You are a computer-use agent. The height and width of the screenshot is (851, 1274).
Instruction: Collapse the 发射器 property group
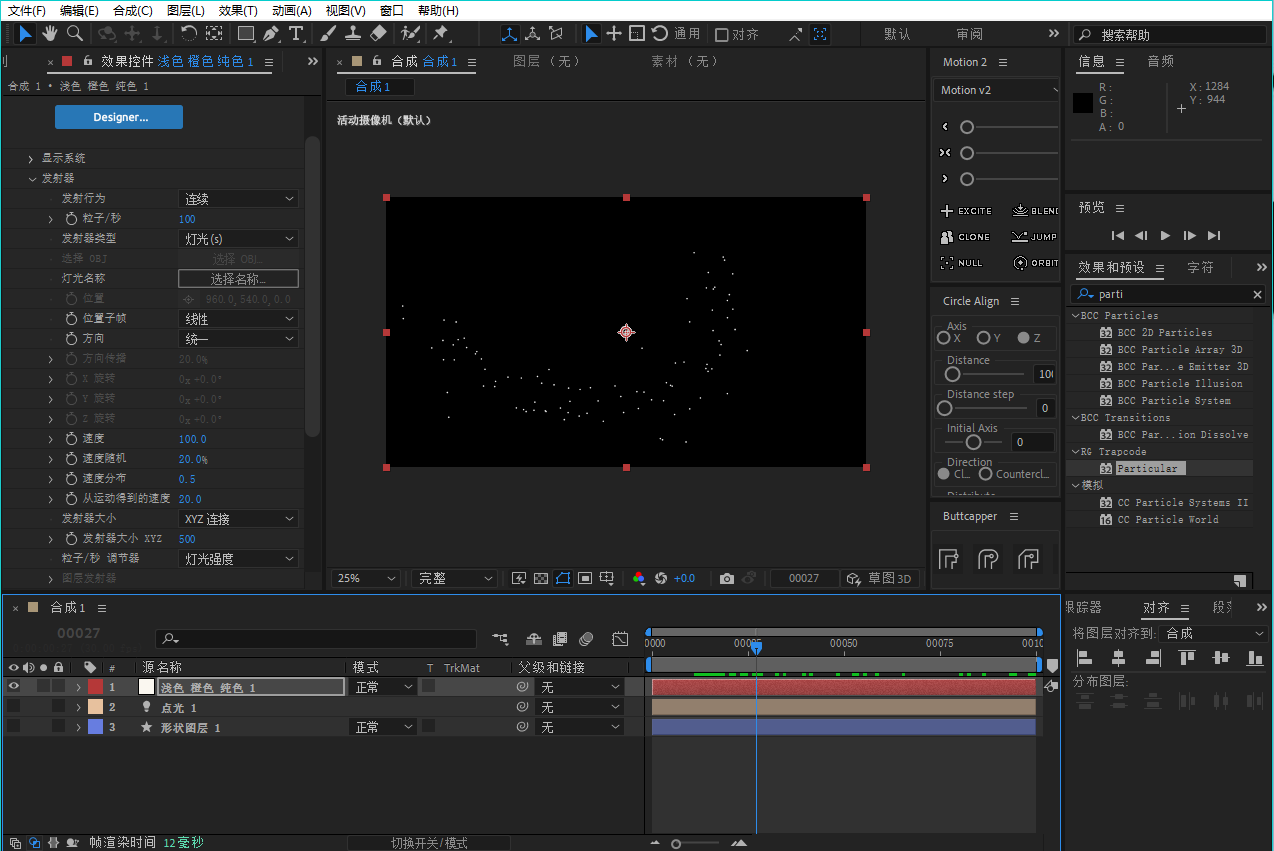[x=31, y=179]
